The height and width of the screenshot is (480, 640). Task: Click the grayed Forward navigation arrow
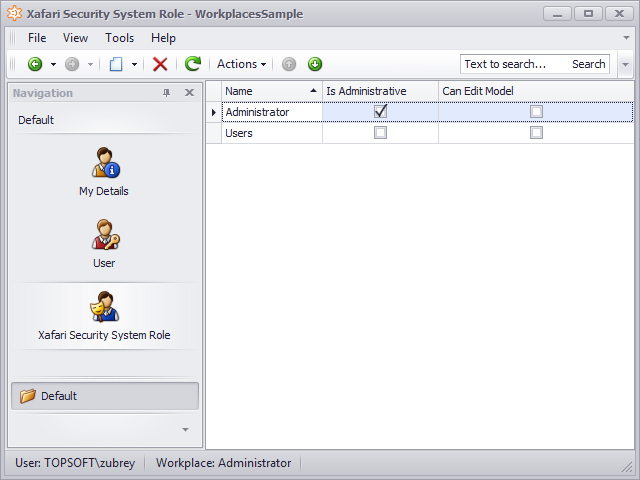click(x=72, y=64)
